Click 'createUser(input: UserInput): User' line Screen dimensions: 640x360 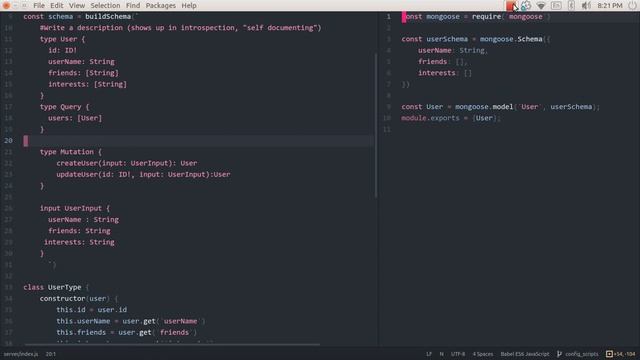click(127, 163)
